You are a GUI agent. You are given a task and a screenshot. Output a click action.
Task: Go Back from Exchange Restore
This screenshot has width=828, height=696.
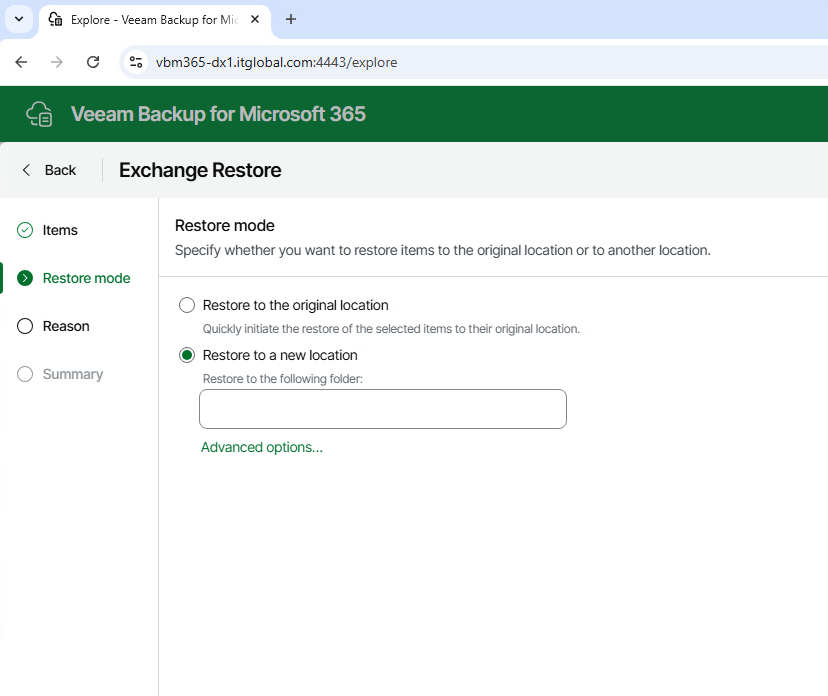point(49,170)
